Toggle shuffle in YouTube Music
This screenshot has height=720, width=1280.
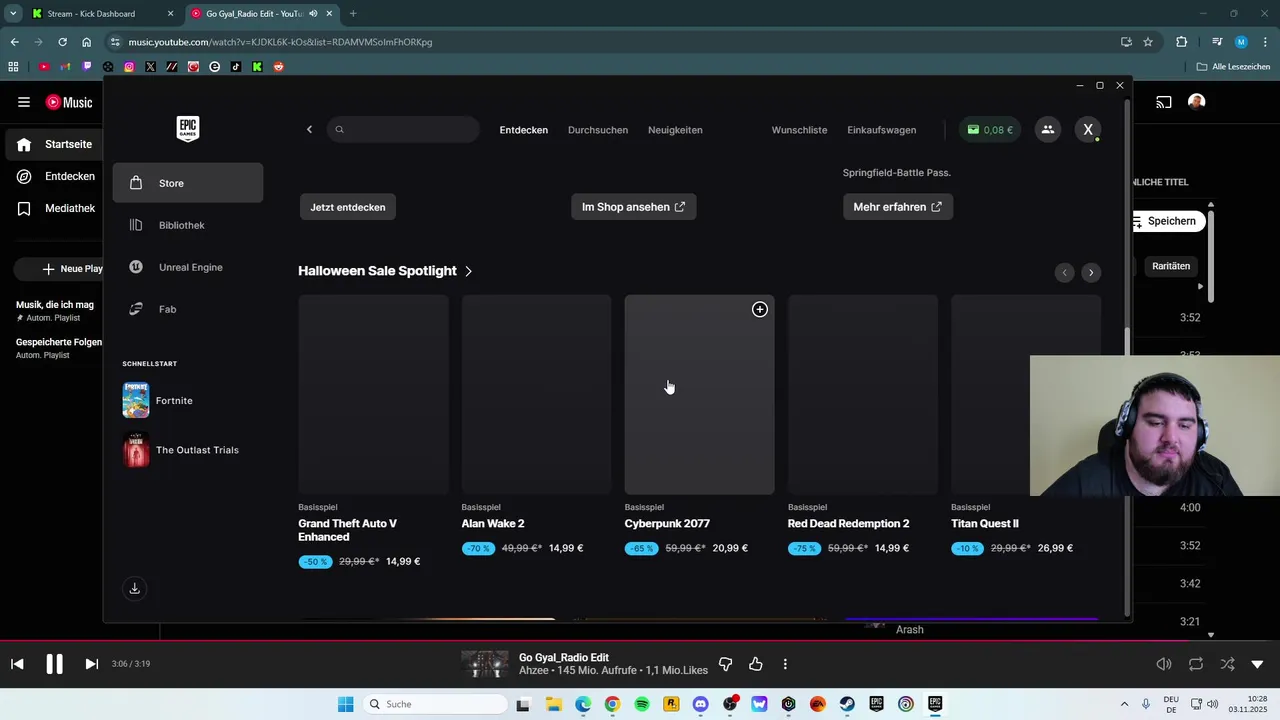click(x=1227, y=664)
